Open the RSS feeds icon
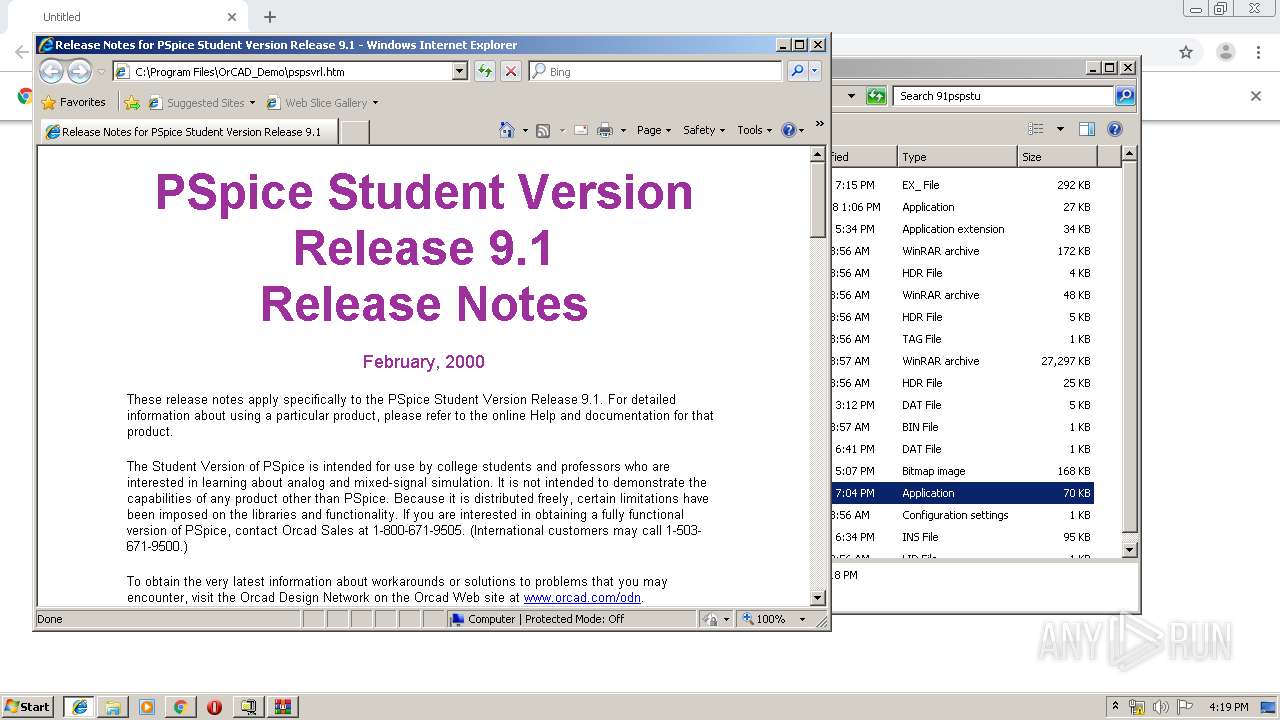 point(543,130)
